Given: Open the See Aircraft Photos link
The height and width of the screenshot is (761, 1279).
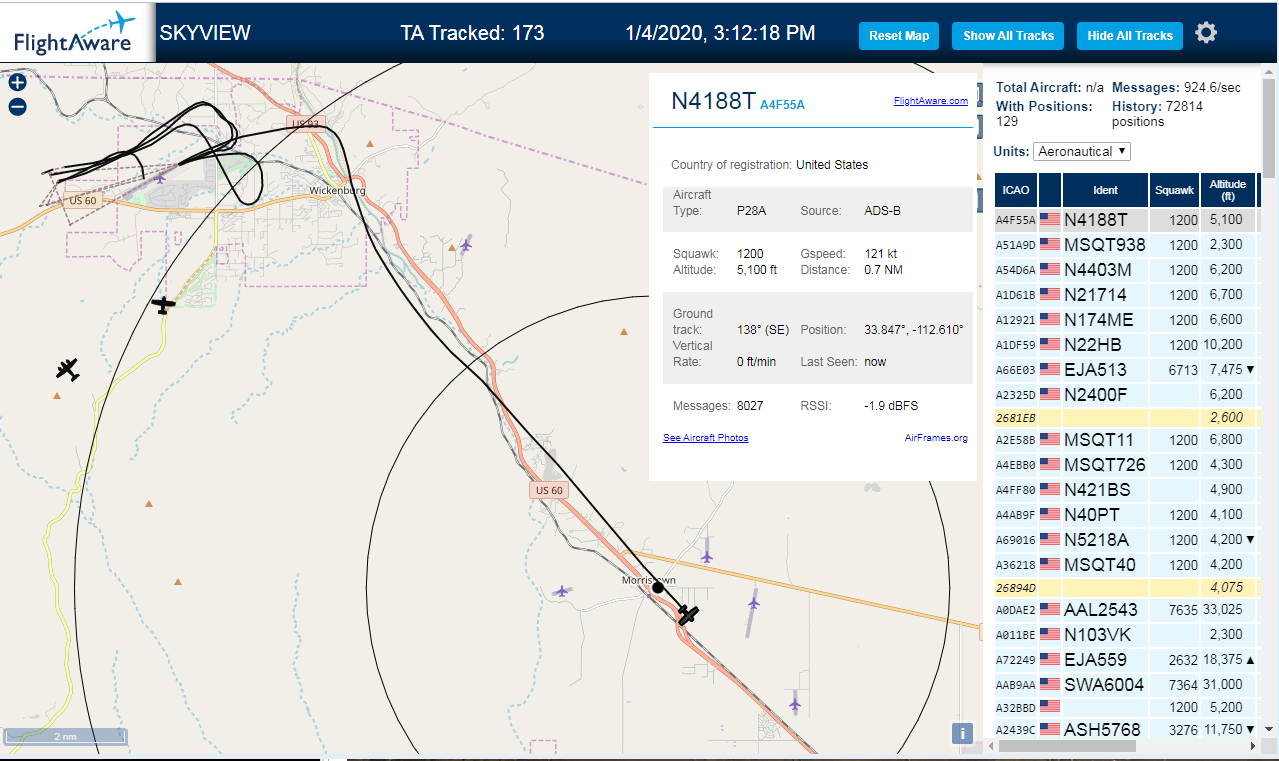Looking at the screenshot, I should 706,438.
